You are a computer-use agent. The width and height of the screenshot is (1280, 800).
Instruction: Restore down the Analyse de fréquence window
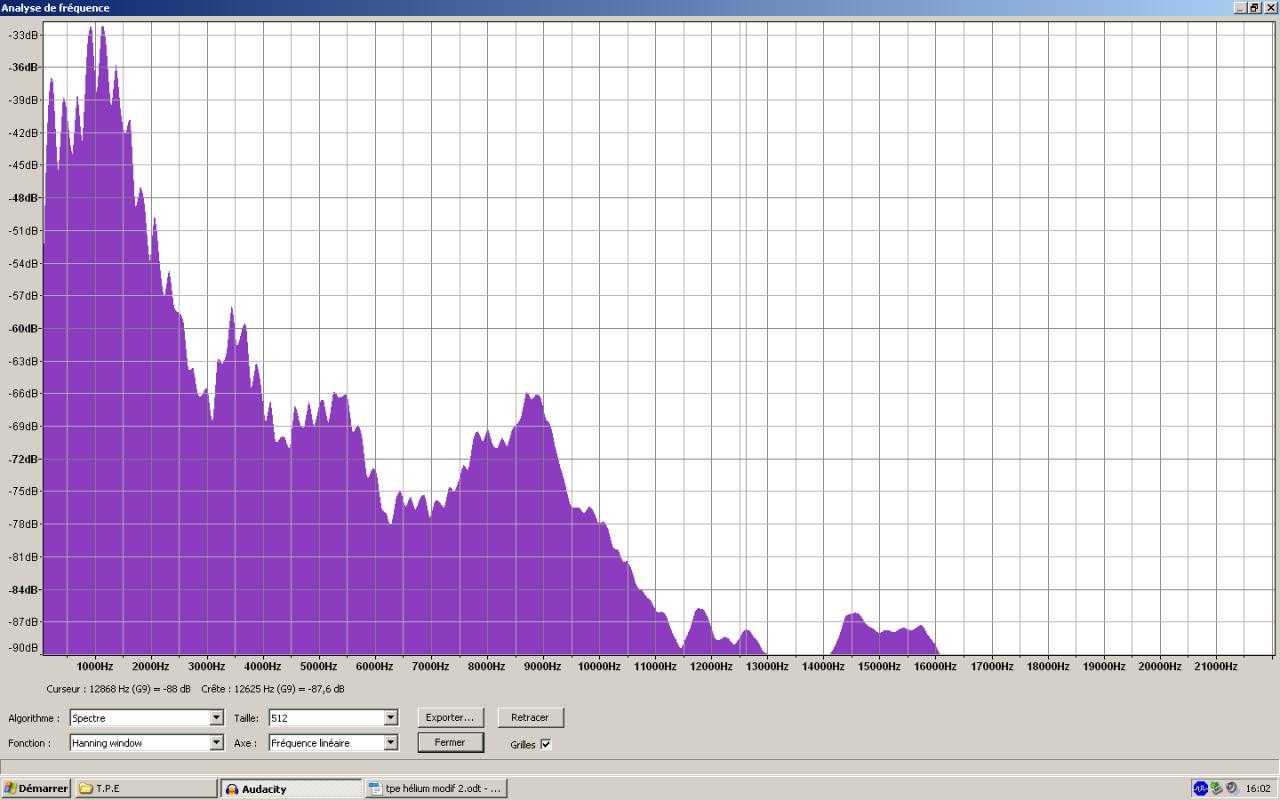pyautogui.click(x=1254, y=7)
